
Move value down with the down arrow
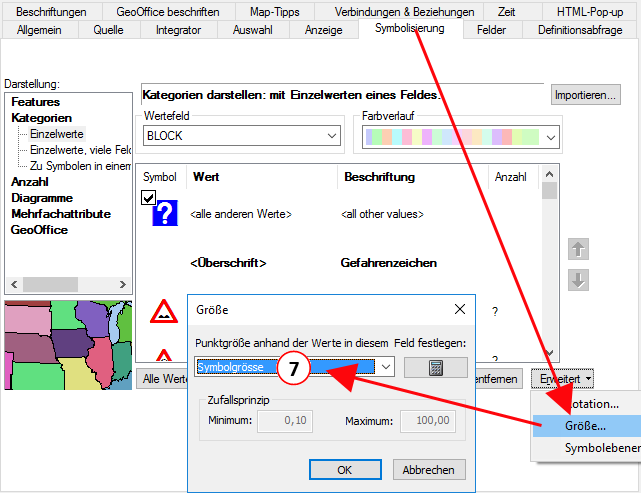point(578,280)
